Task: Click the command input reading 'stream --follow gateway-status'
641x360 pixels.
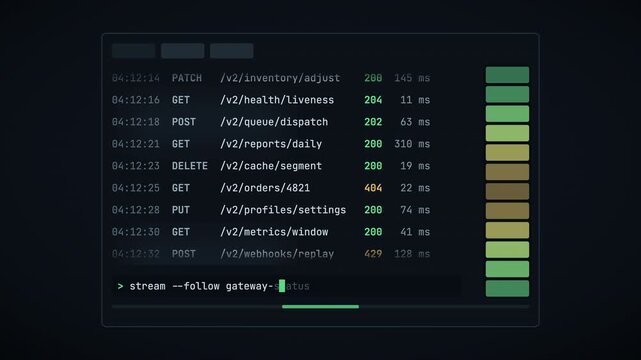Action: [x=286, y=286]
